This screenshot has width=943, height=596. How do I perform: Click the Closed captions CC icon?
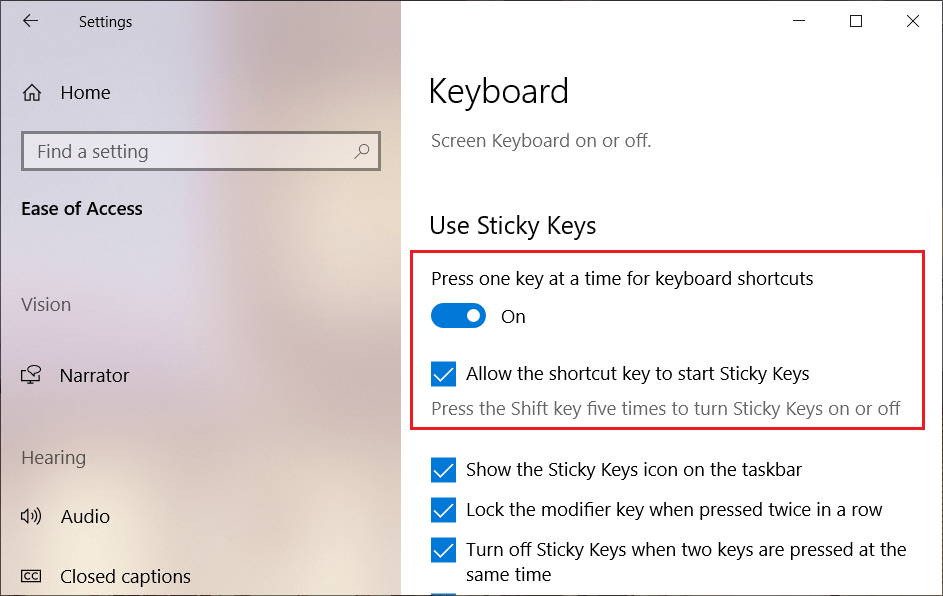(32, 577)
